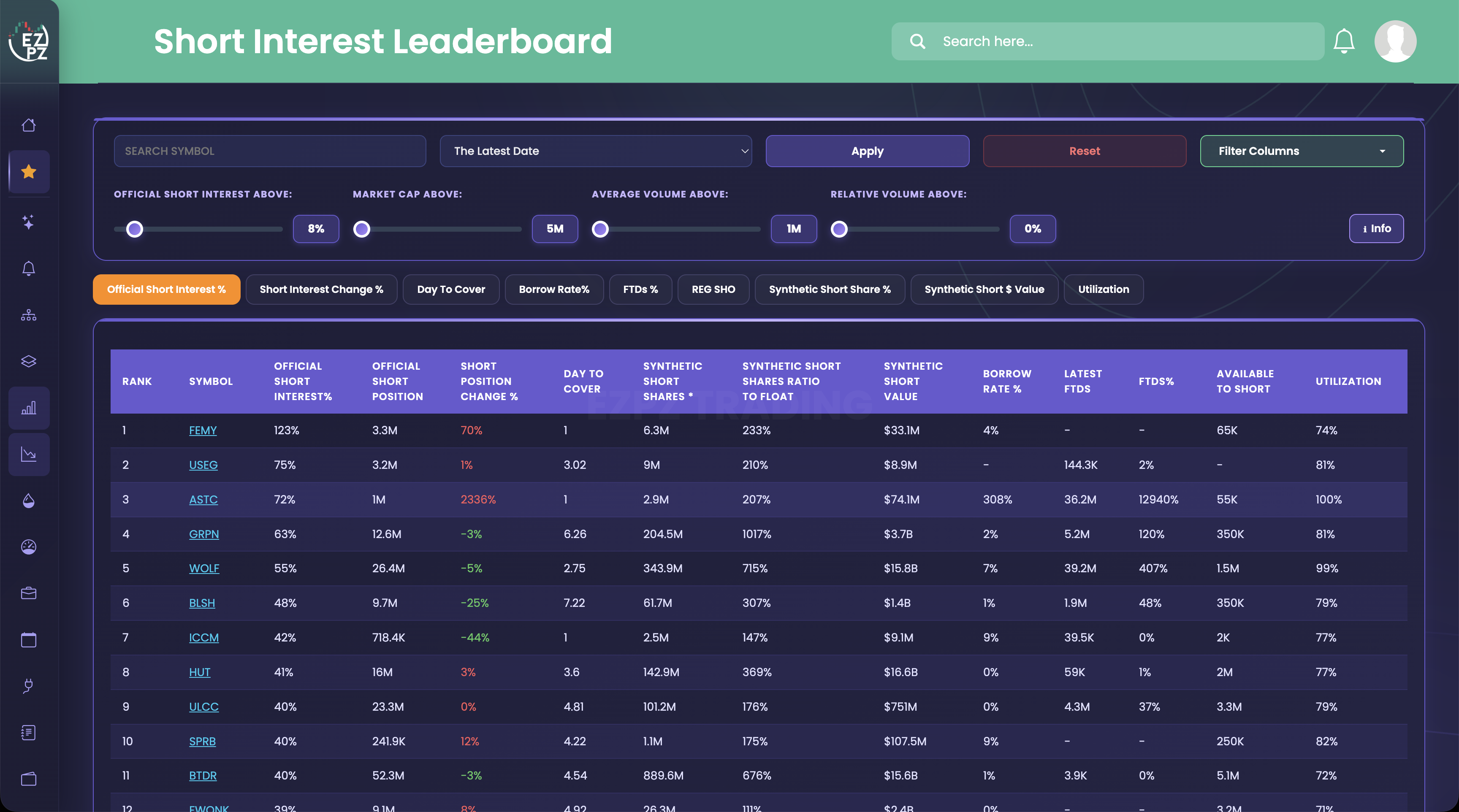Switch to Short Interest Change % tab

(x=322, y=290)
